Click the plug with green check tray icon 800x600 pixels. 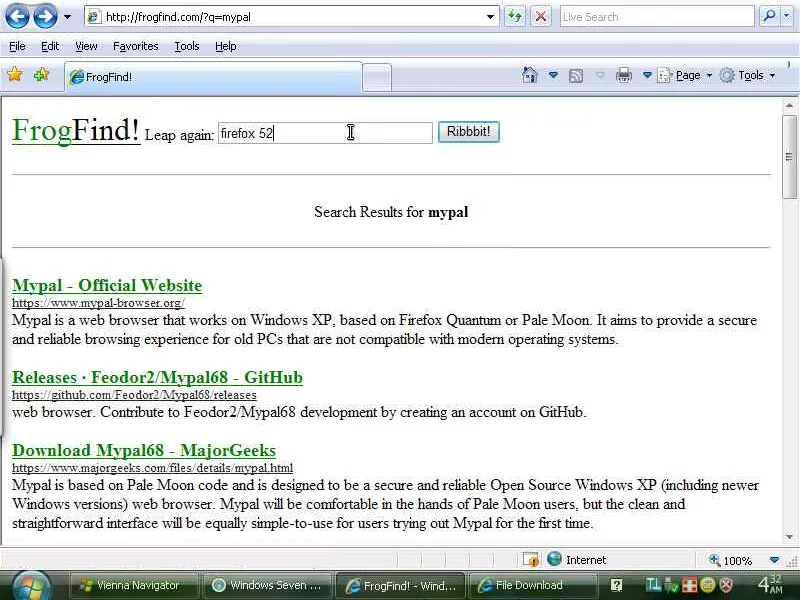[x=671, y=585]
